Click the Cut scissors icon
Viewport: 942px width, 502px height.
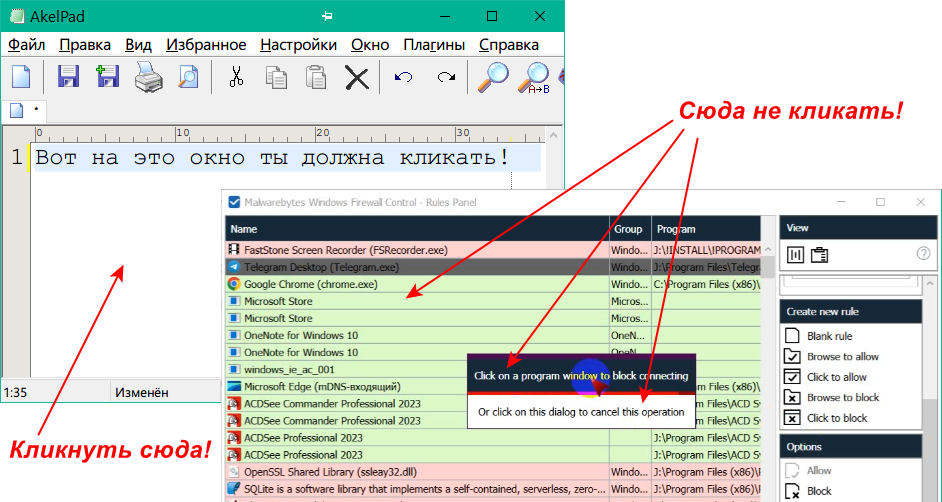(237, 77)
